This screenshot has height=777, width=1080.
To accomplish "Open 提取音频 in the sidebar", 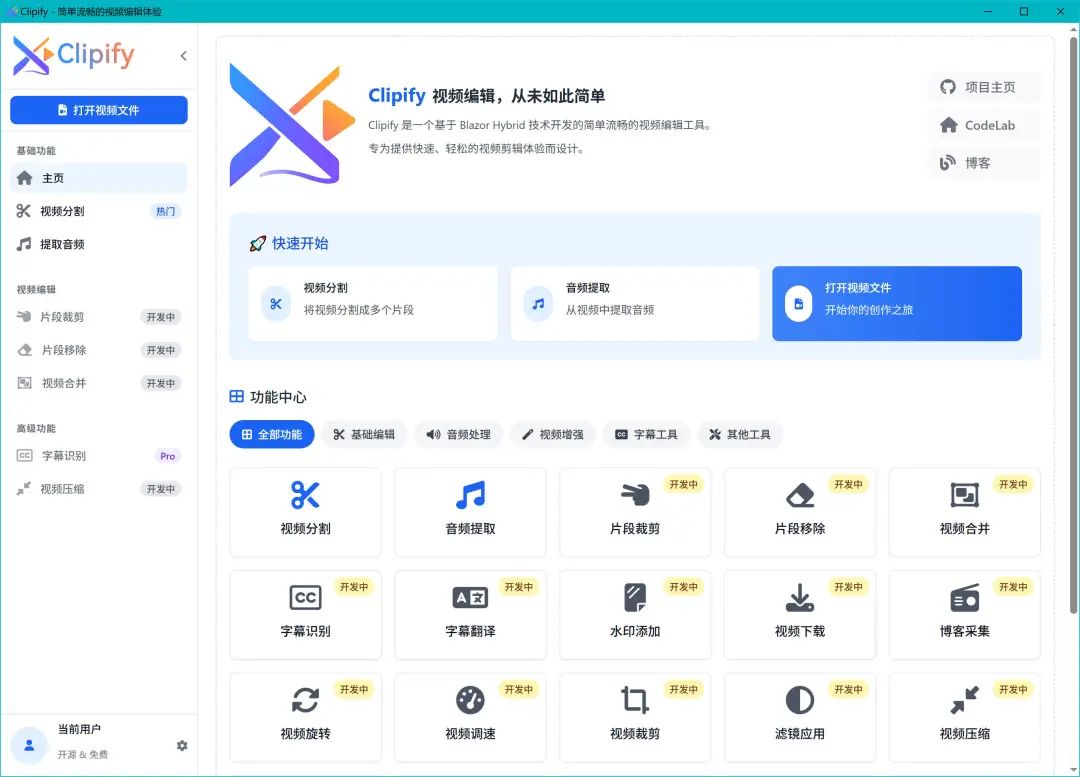I will pyautogui.click(x=98, y=245).
